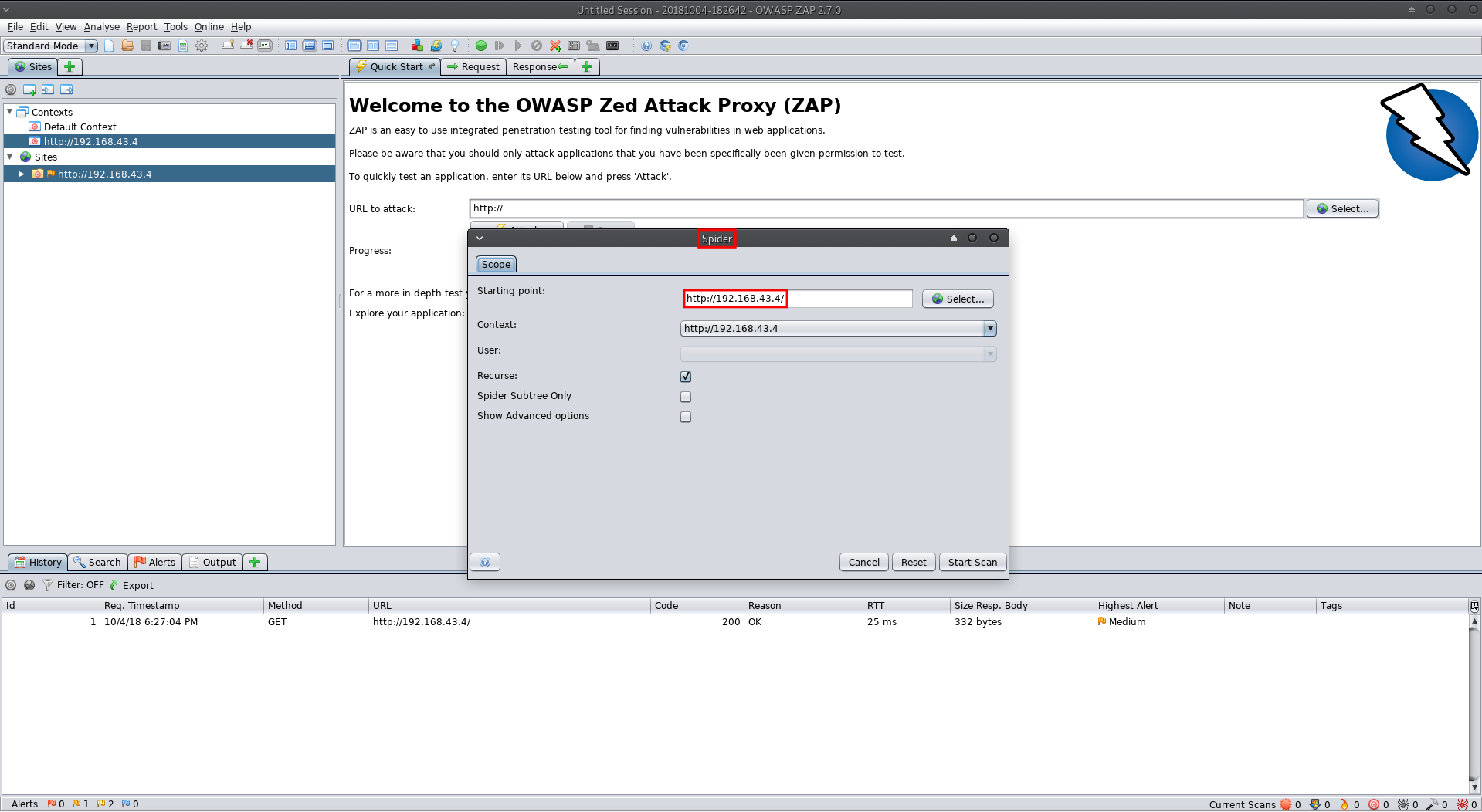Enable the Spider Subtree Only checkbox
Viewport: 1482px width, 812px height.
pos(686,397)
